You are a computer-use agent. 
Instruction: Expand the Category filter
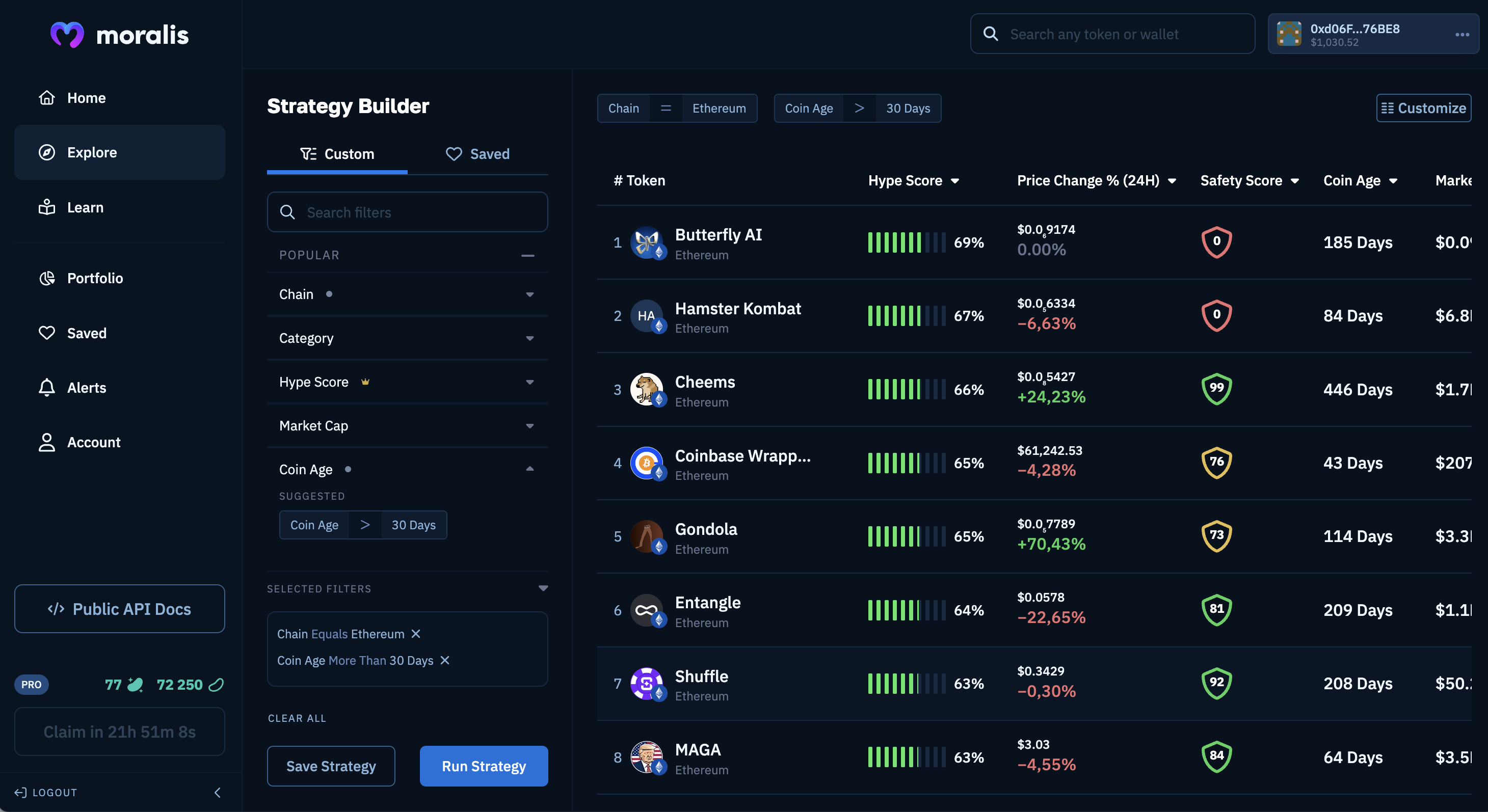point(407,338)
